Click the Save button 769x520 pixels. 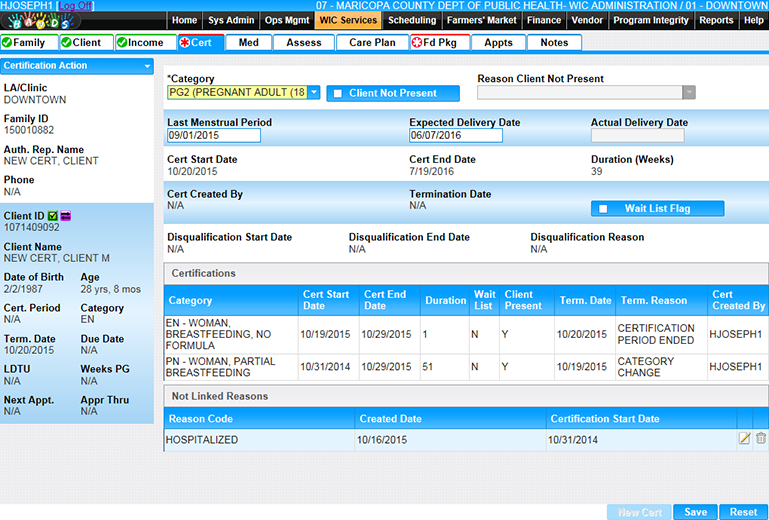click(695, 512)
